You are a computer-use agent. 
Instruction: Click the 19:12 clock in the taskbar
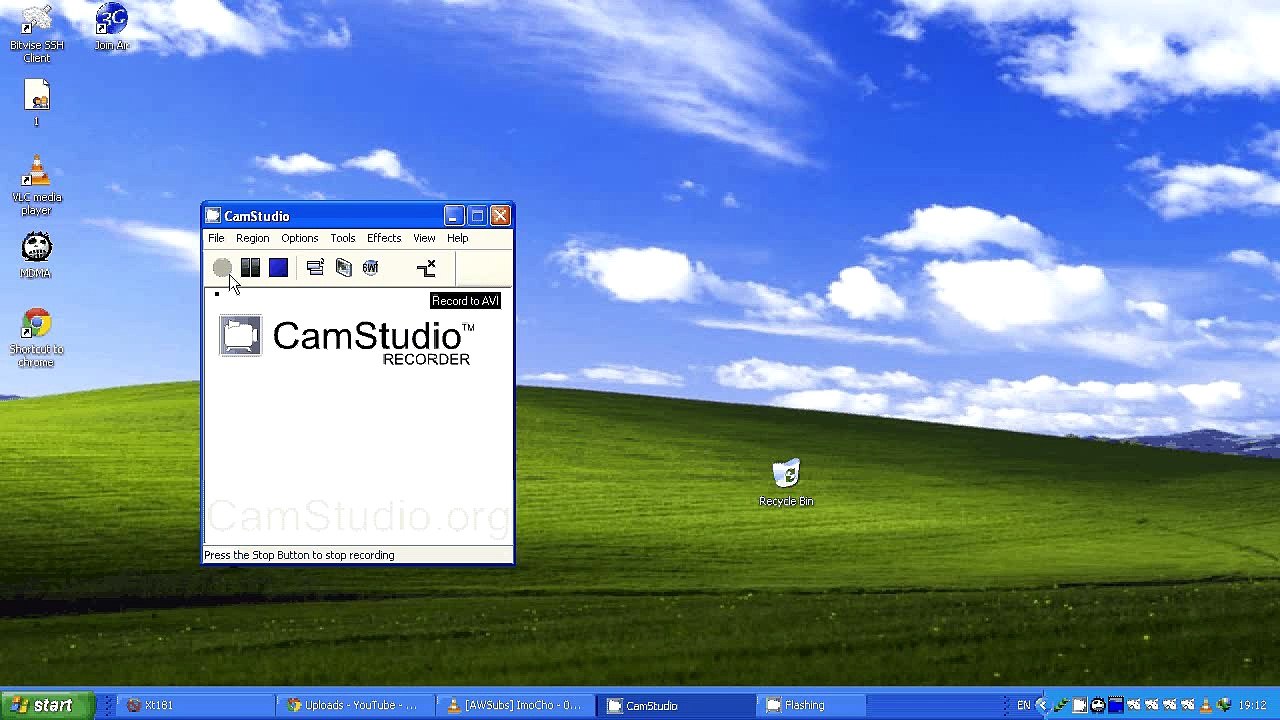(1253, 705)
